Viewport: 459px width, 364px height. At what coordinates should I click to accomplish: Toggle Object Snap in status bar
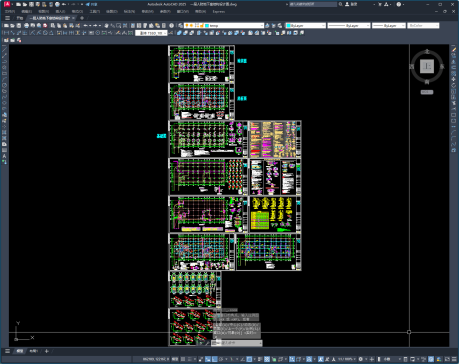click(x=249, y=359)
